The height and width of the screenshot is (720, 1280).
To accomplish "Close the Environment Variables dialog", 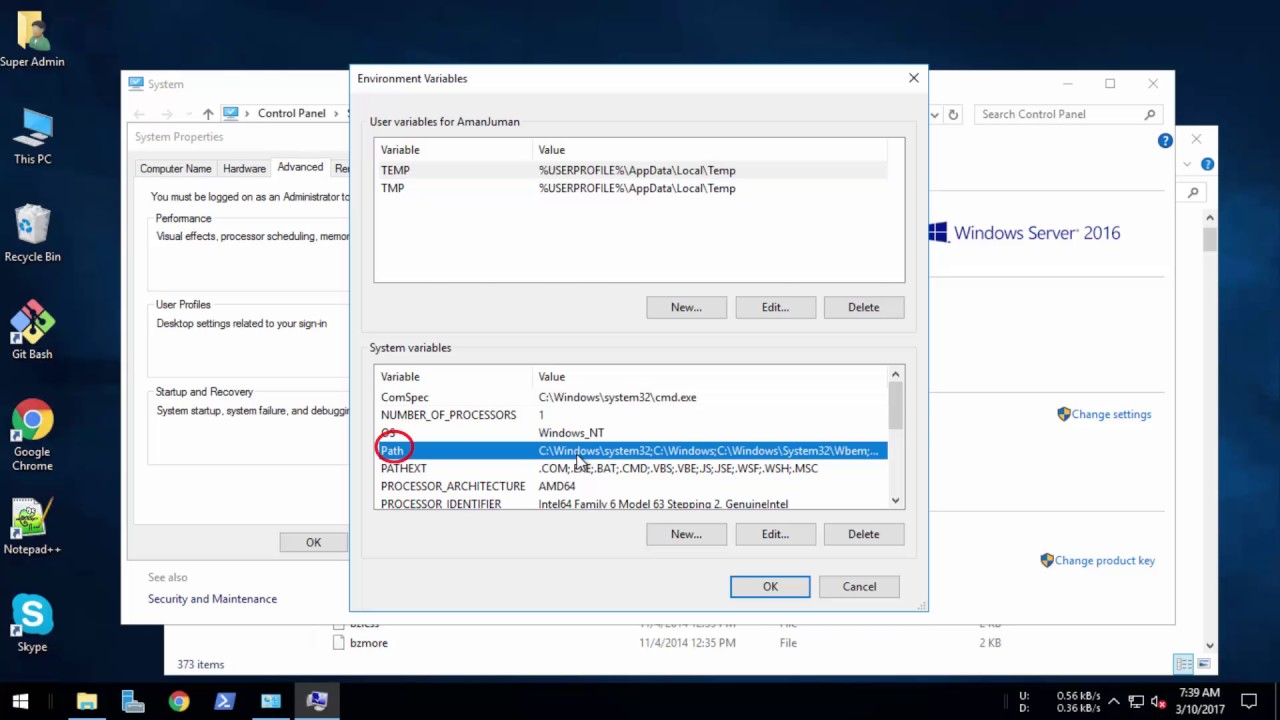I will point(913,78).
